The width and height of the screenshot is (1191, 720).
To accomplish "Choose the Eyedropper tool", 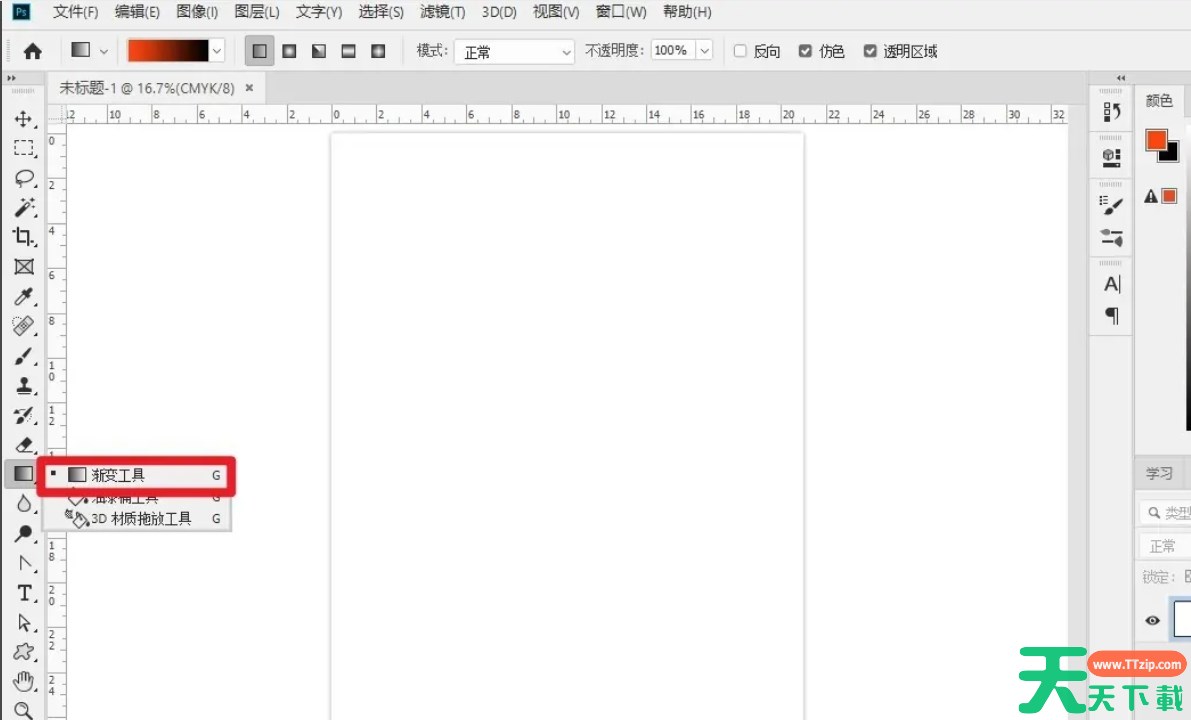I will point(23,297).
